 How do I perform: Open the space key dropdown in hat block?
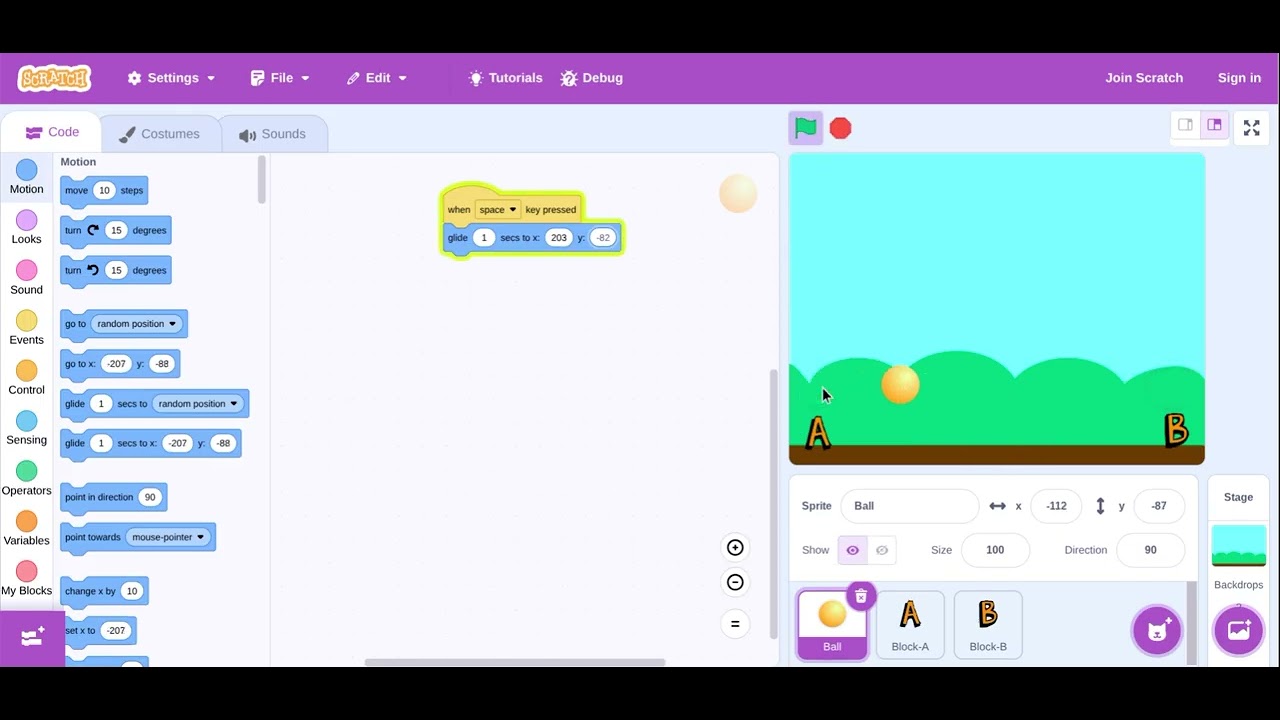pos(497,210)
